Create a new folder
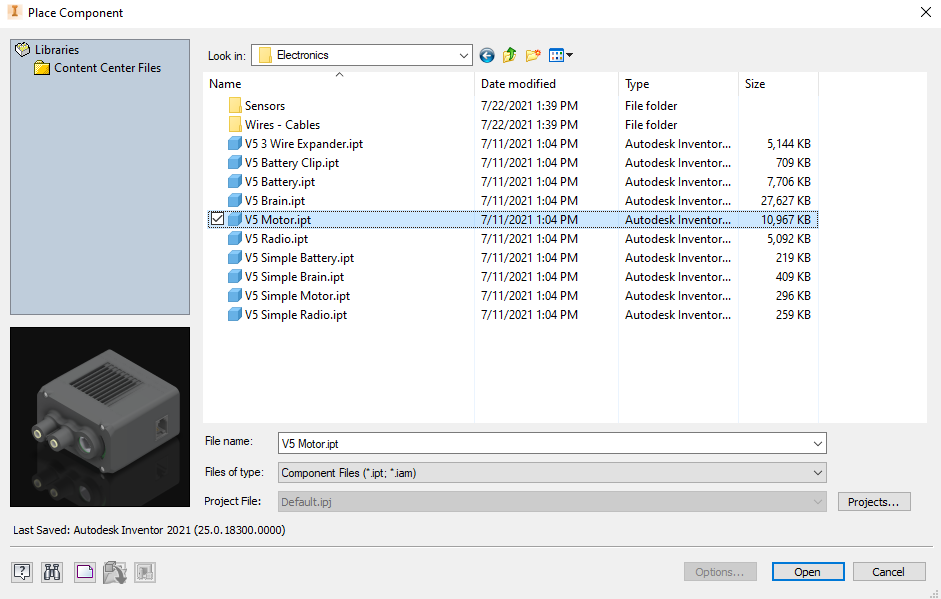The width and height of the screenshot is (941, 599). pyautogui.click(x=533, y=55)
